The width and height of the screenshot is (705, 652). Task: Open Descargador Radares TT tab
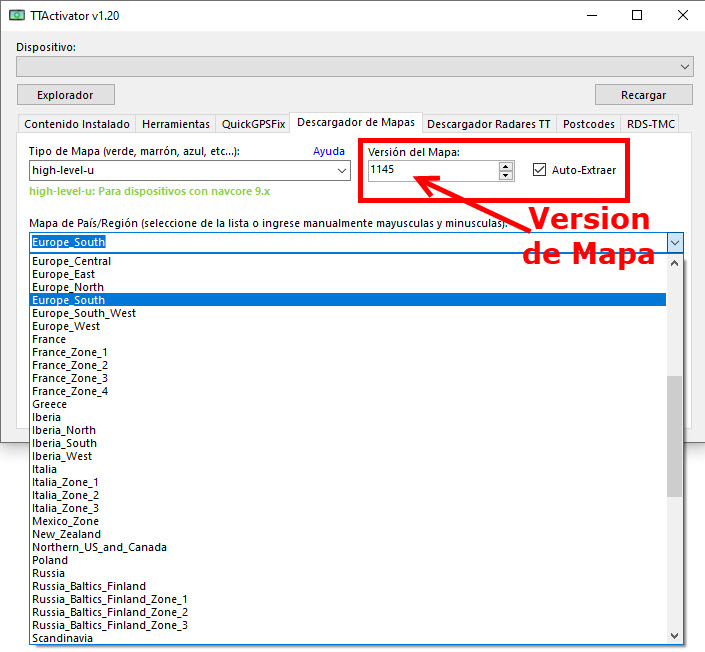[x=489, y=124]
